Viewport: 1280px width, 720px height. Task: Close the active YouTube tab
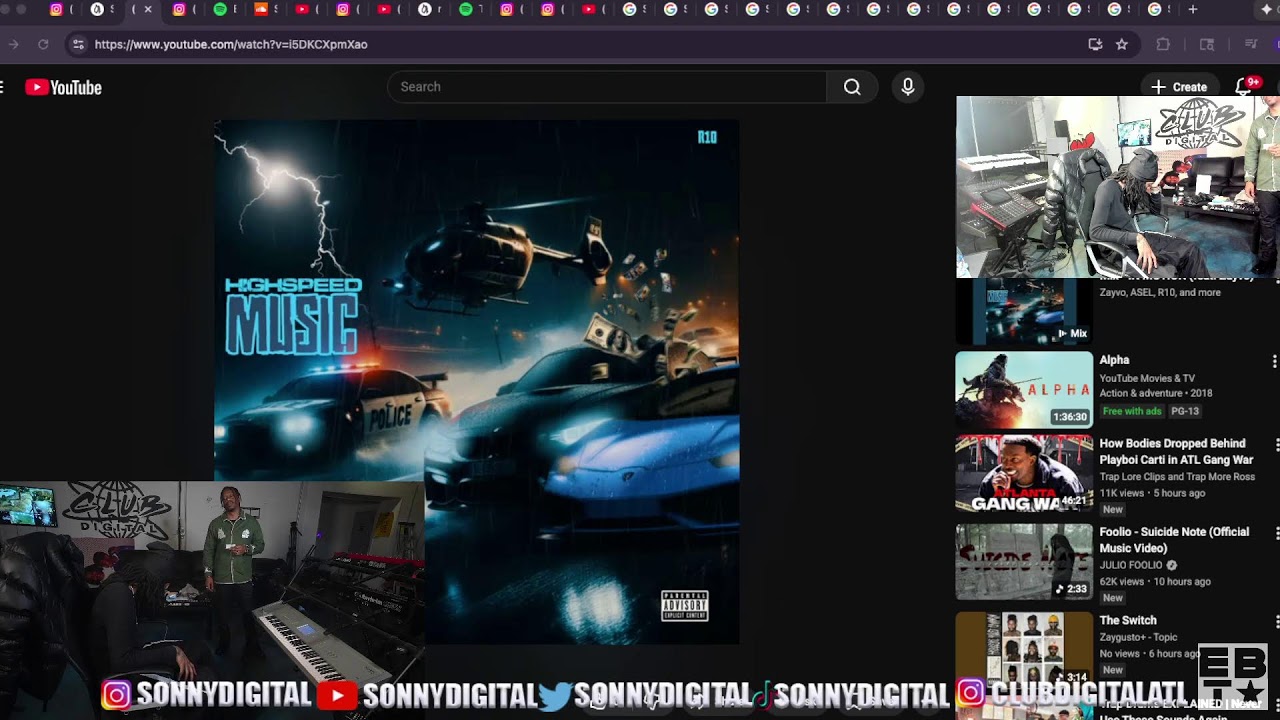(x=148, y=9)
